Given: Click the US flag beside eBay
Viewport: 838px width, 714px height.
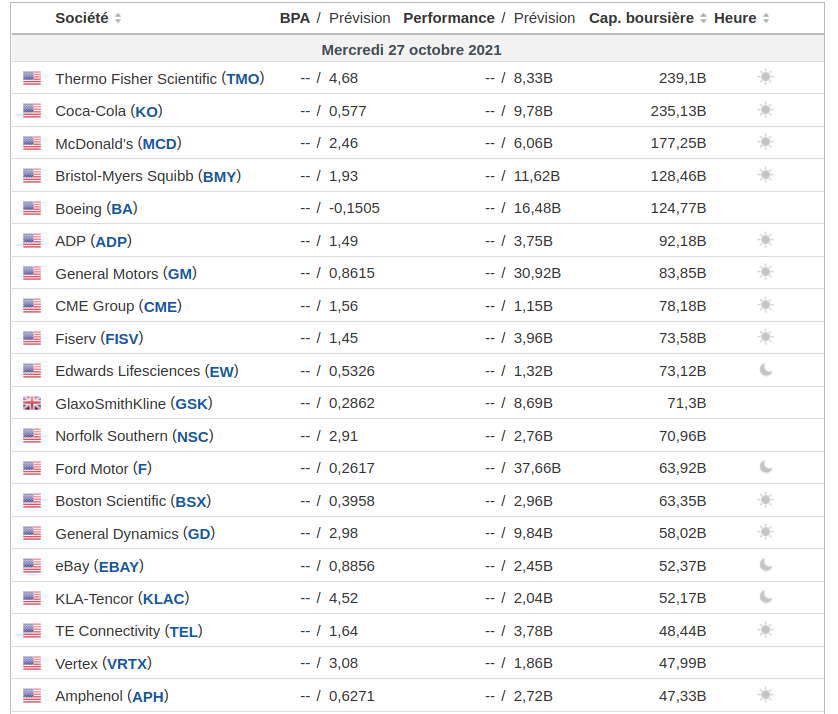Looking at the screenshot, I should [32, 566].
